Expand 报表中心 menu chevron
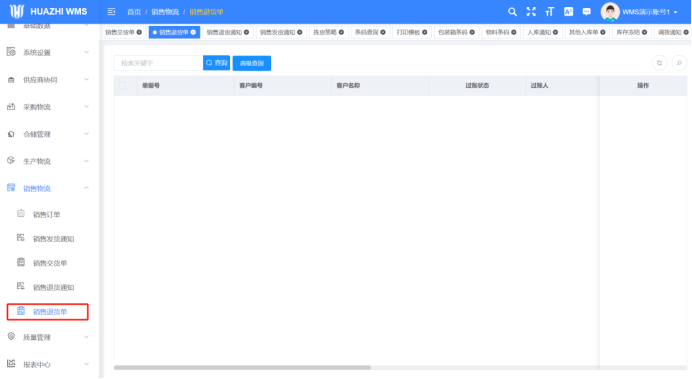 pyautogui.click(x=86, y=364)
